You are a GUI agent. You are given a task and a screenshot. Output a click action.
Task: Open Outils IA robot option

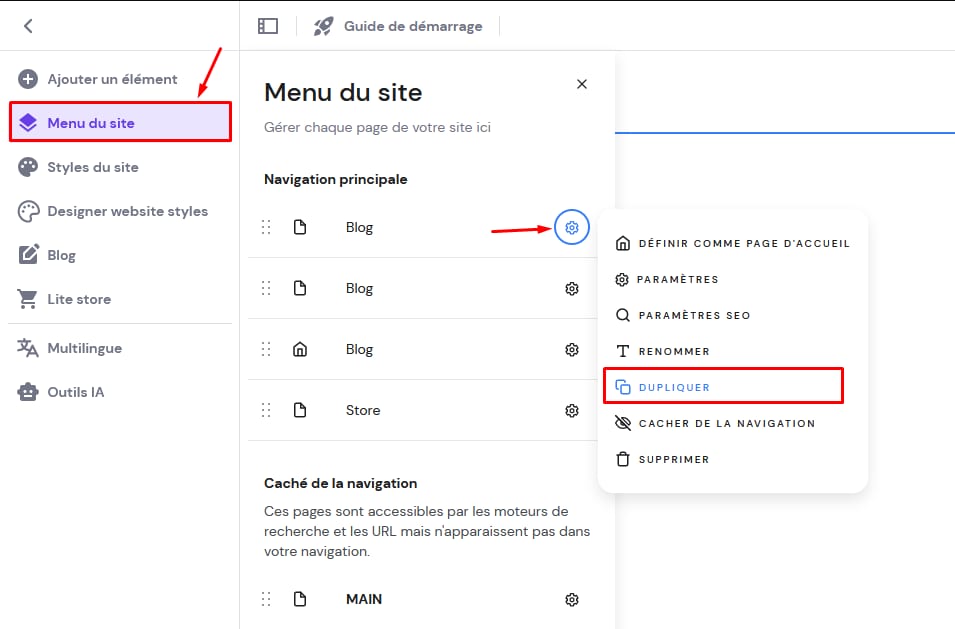75,392
